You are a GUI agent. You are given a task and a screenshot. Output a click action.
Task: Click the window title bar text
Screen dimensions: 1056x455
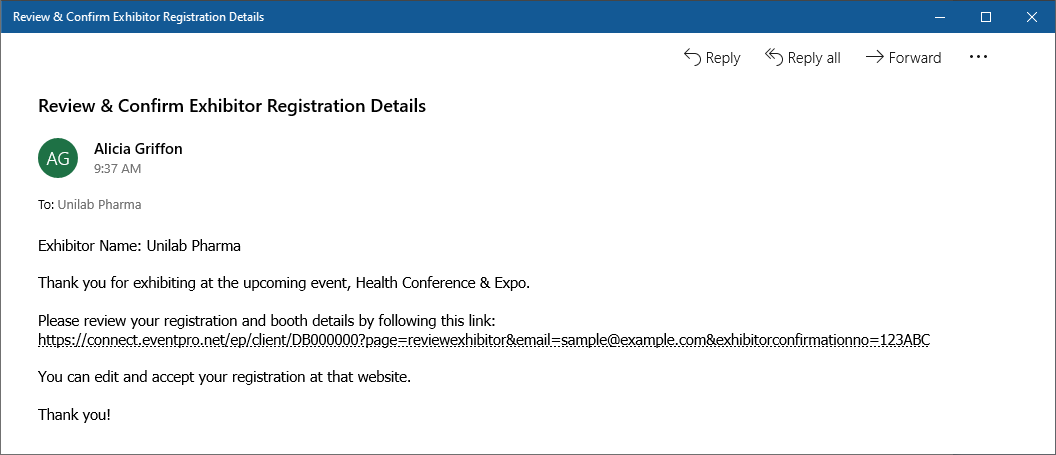[139, 17]
